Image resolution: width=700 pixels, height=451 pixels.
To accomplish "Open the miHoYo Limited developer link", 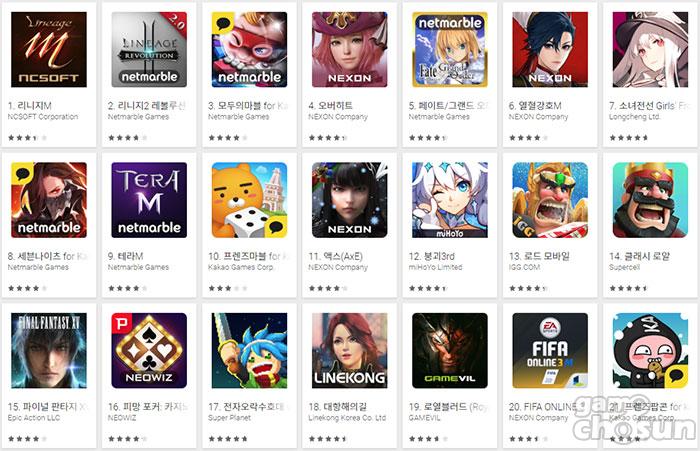I will (435, 267).
